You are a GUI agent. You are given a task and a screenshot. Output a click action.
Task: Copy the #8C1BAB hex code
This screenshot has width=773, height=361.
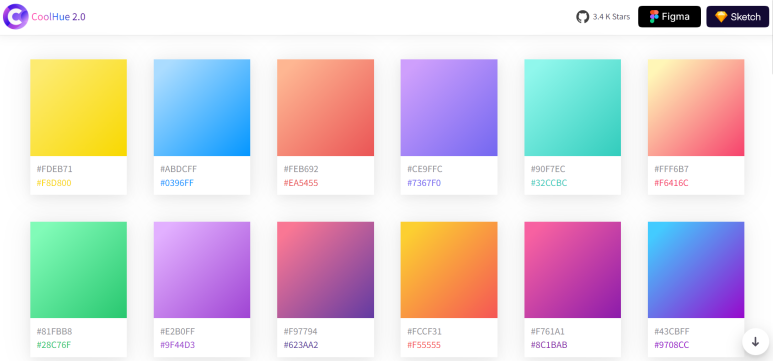coord(549,345)
